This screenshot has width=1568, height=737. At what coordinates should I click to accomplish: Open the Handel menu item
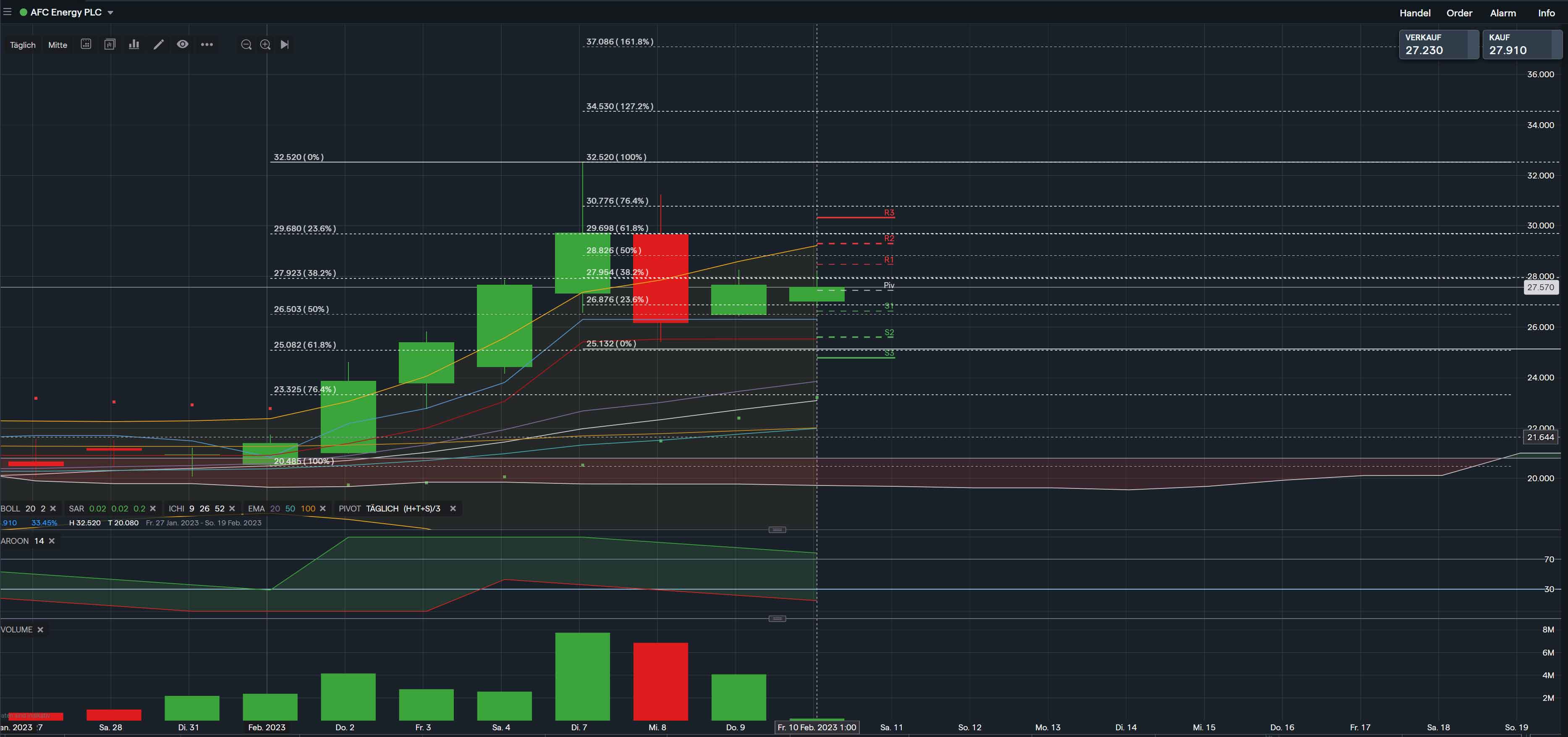tap(1415, 13)
